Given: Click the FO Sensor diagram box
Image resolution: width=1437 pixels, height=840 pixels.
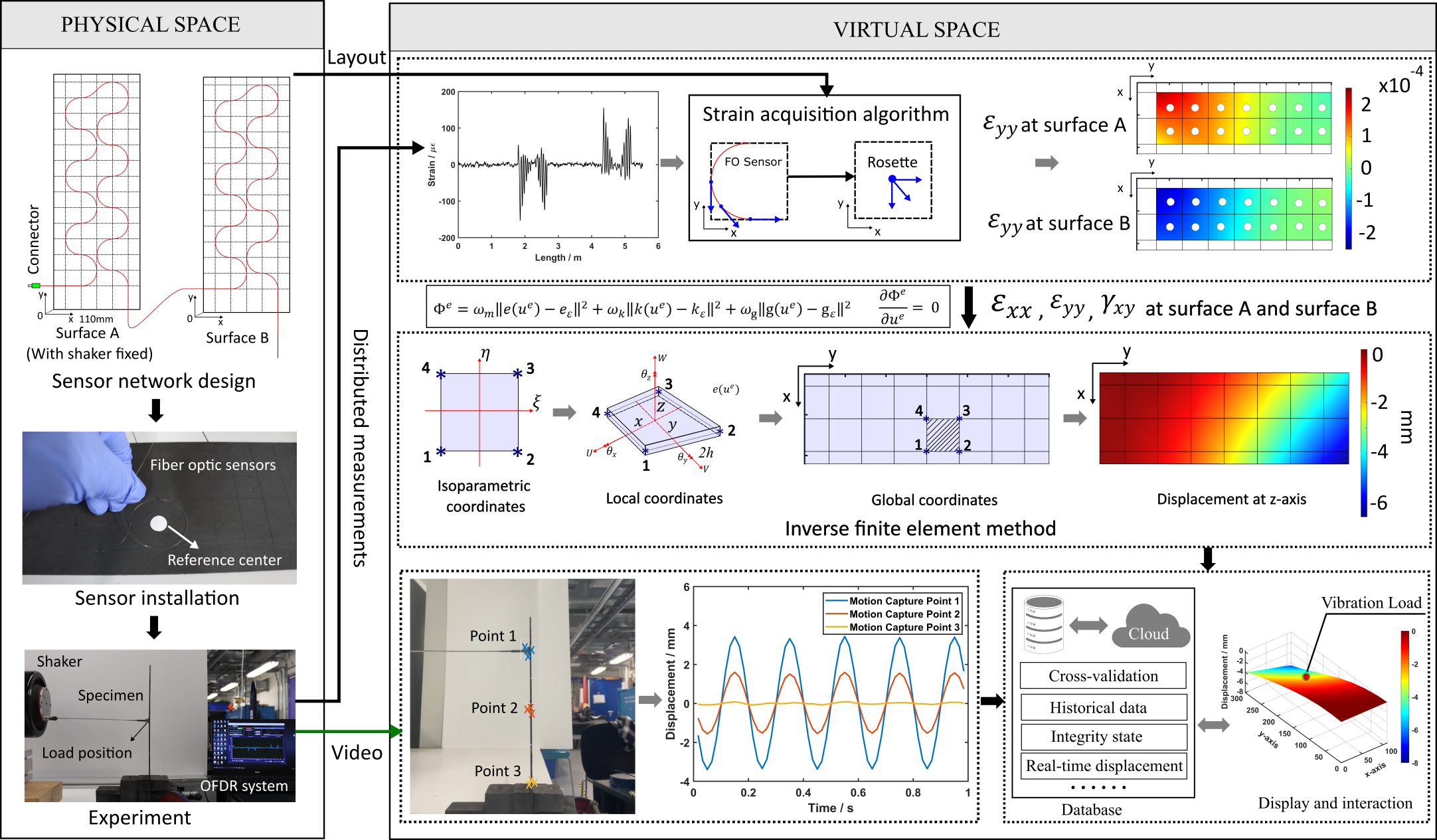Looking at the screenshot, I should point(748,181).
